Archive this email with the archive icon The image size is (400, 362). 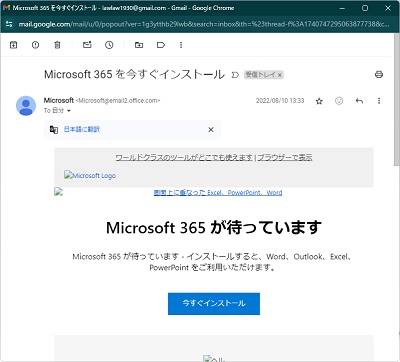(x=14, y=45)
